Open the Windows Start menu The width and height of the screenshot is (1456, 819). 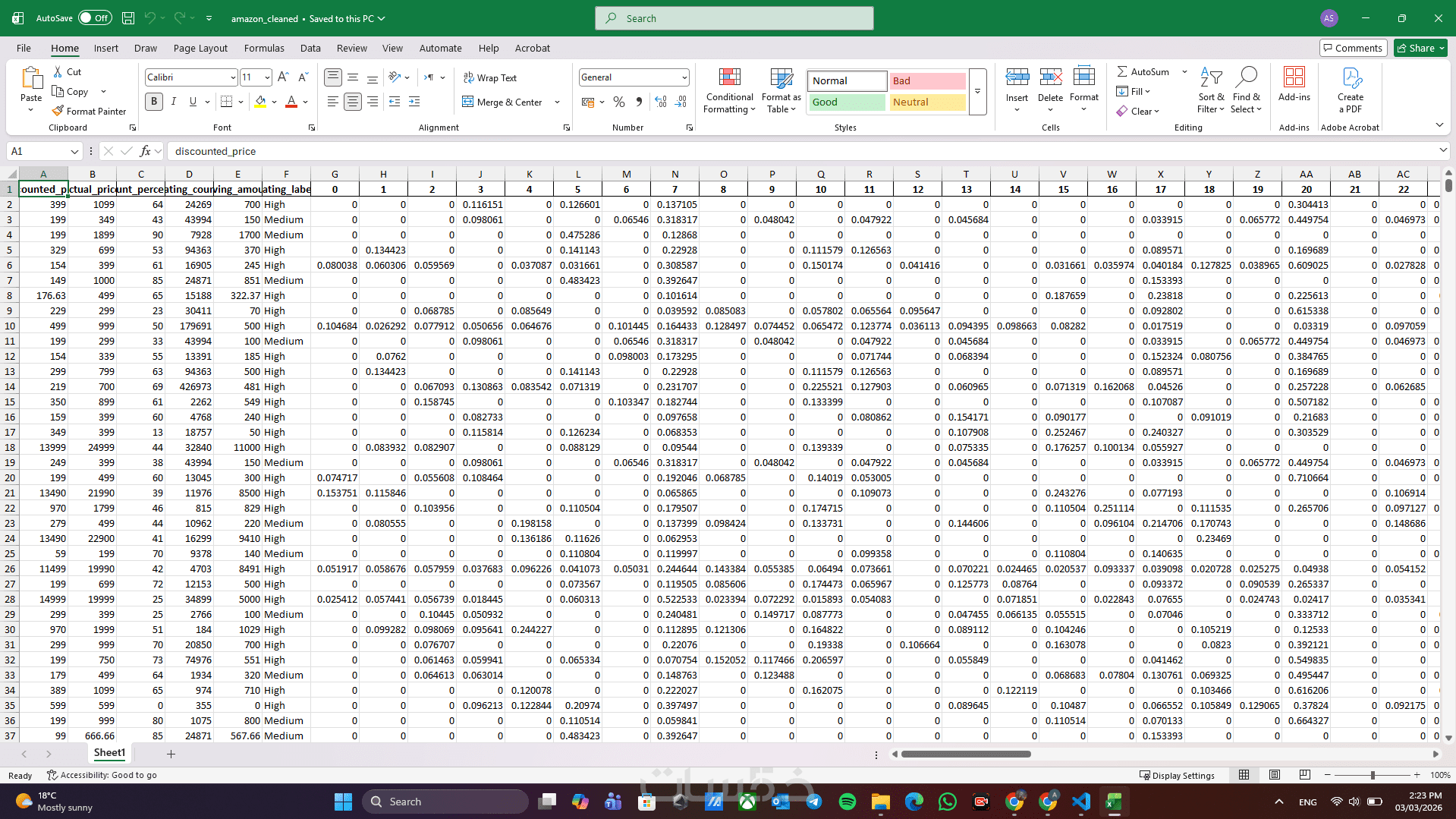(343, 802)
